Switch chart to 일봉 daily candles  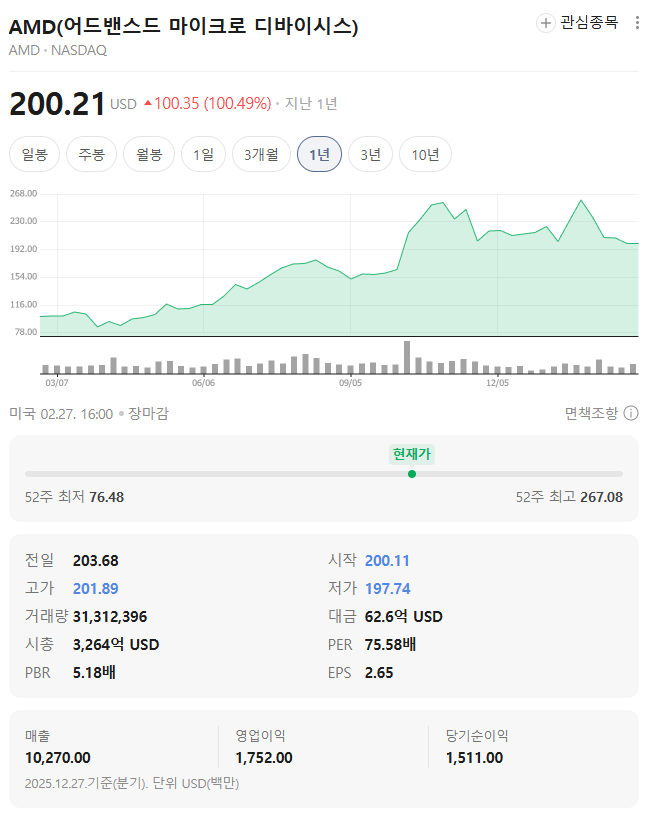34,154
